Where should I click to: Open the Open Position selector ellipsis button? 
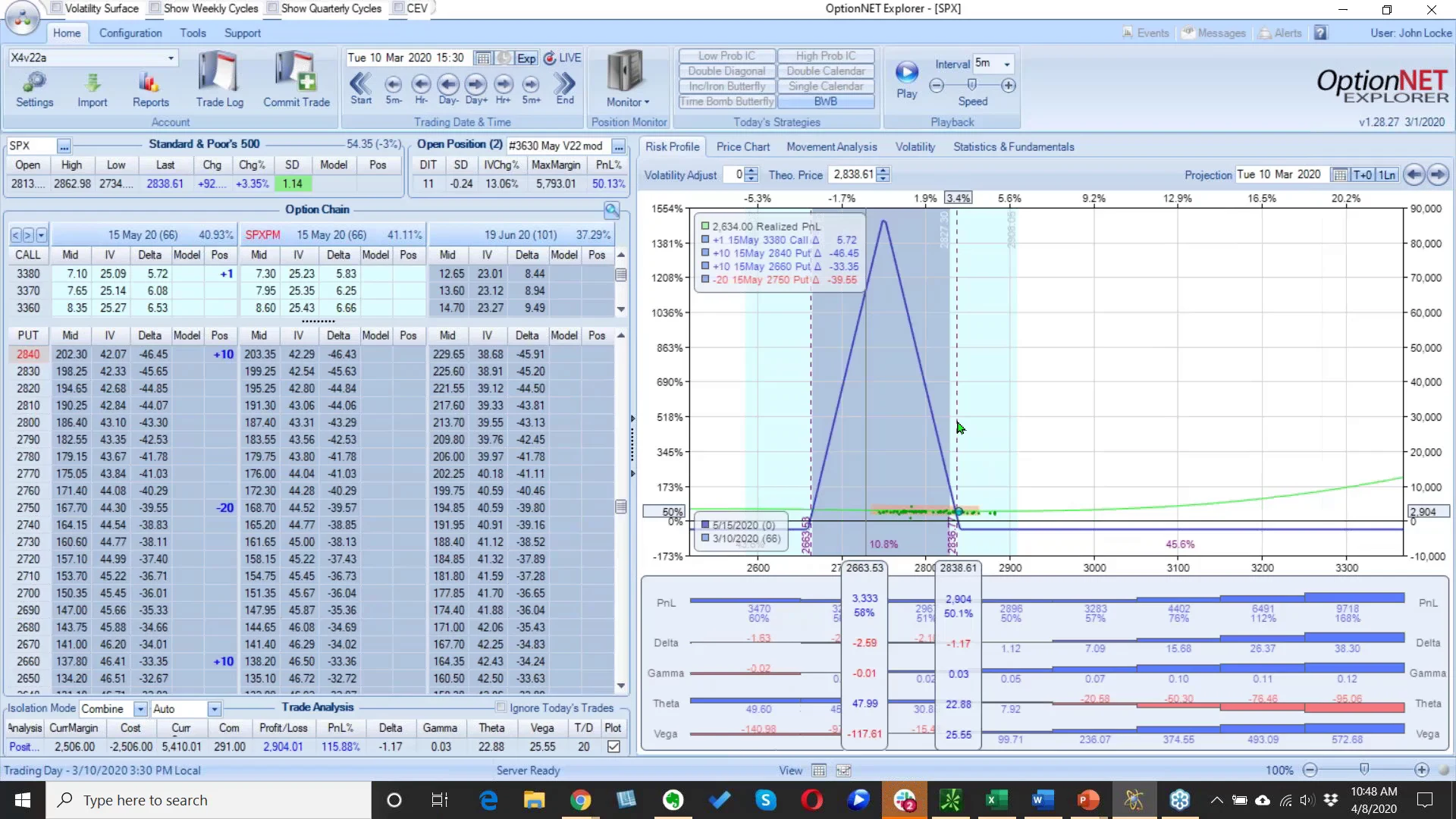tap(619, 146)
